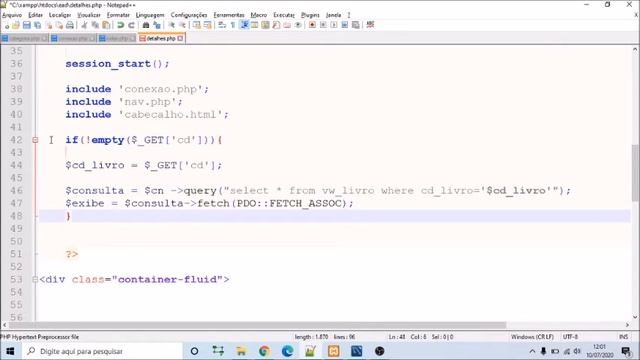
Task: Click the Redo arrow icon
Action: tap(131, 25)
